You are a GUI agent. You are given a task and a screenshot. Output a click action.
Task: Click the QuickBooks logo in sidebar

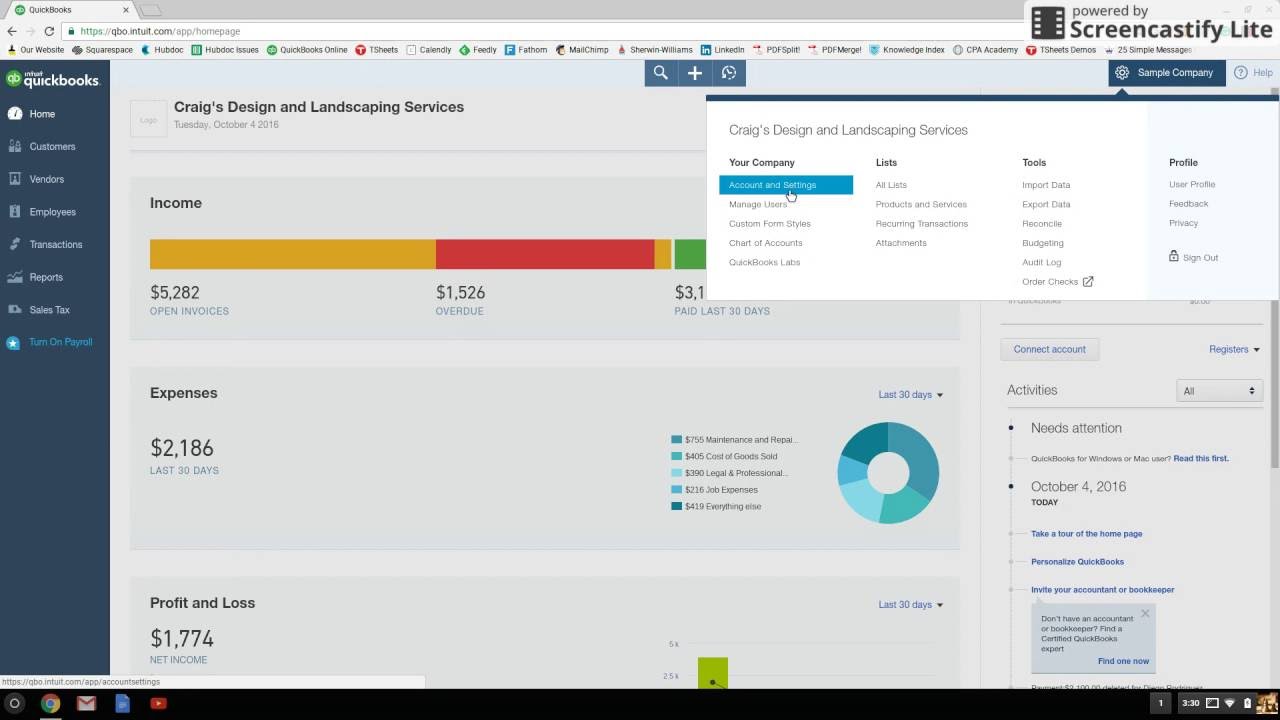click(53, 79)
